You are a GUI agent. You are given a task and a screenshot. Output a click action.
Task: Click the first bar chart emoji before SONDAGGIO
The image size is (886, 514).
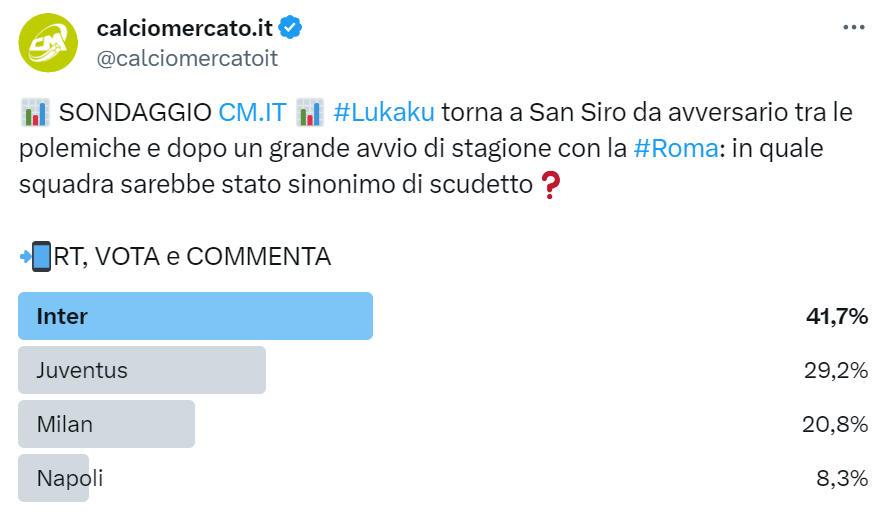point(34,112)
